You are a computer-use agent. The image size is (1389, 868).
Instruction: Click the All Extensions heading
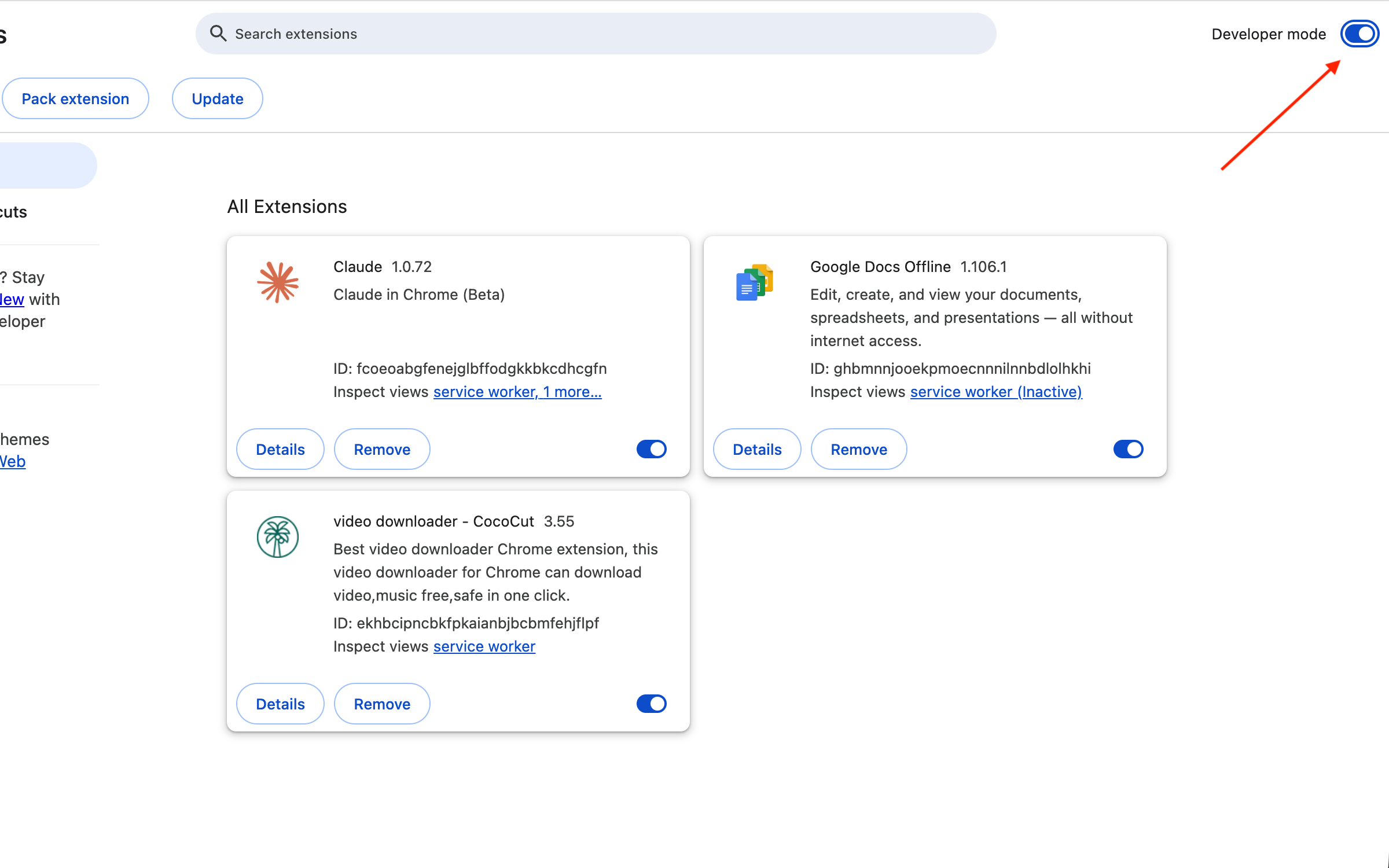(x=287, y=207)
